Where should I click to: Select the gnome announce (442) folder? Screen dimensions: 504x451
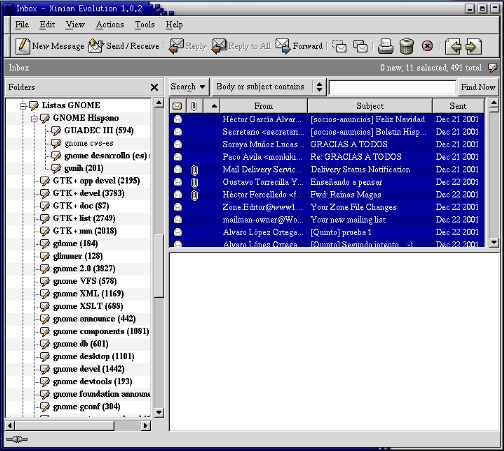(x=94, y=319)
